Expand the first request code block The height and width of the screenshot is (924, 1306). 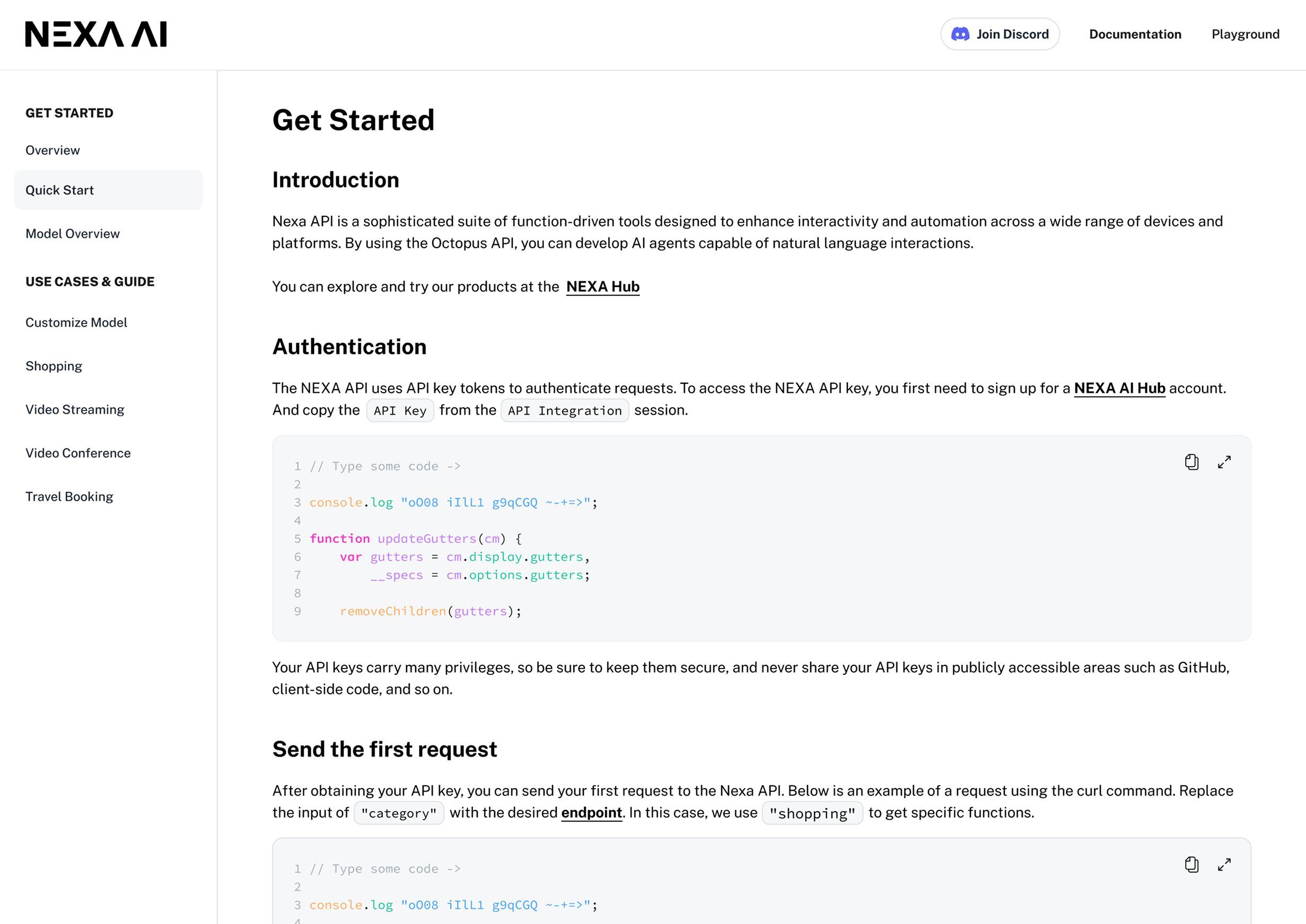tap(1224, 864)
